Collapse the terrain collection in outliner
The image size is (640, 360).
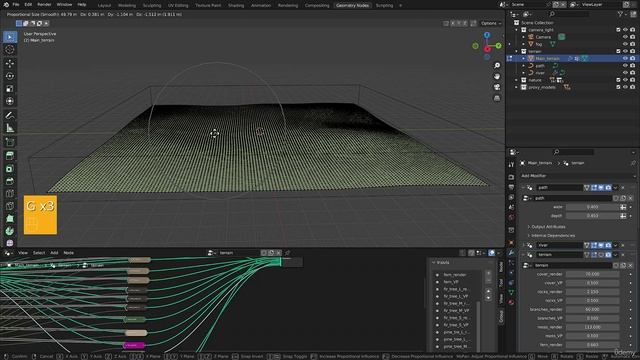517,51
